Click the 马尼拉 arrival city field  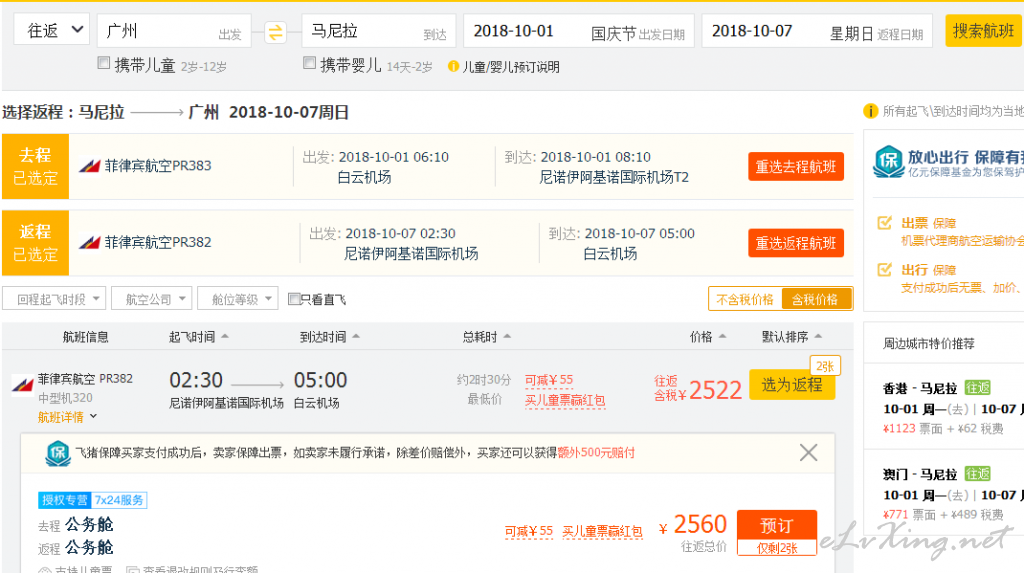point(379,31)
